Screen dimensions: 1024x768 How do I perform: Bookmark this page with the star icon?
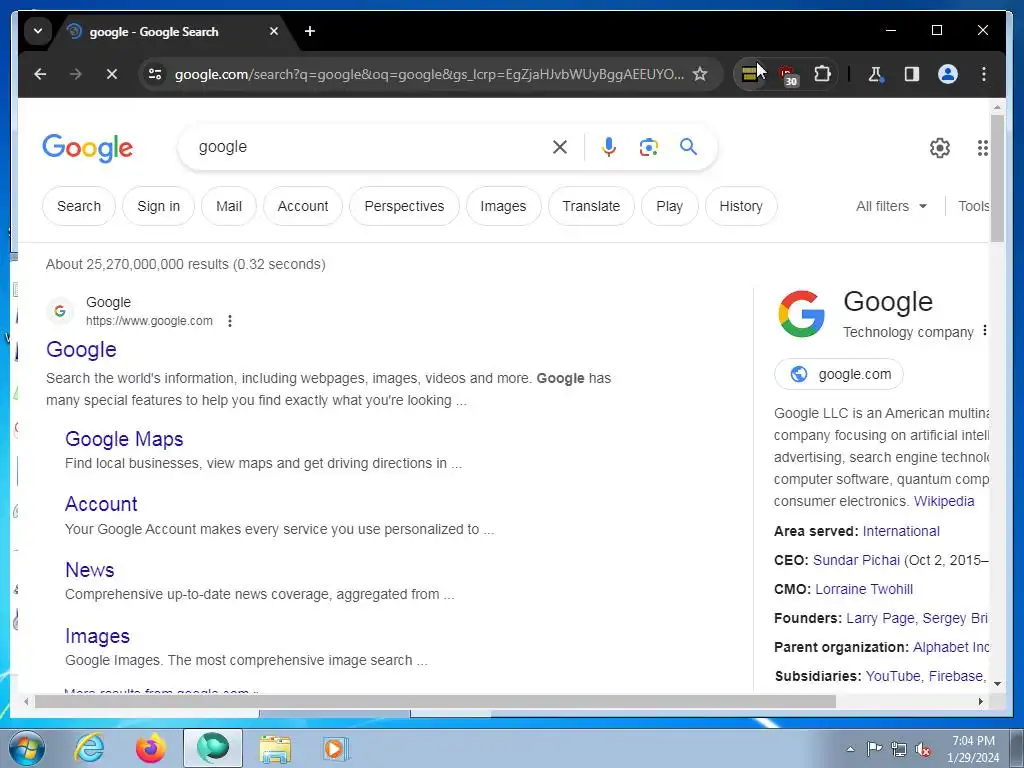click(700, 74)
